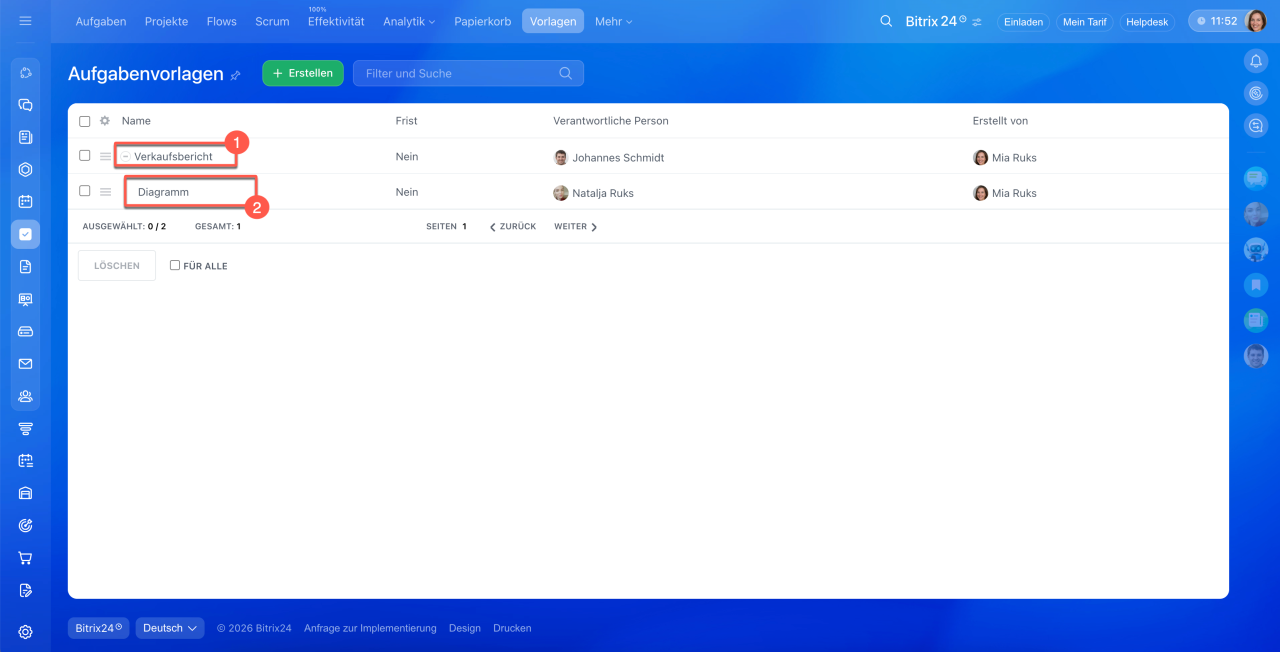
Task: Pin the Aufgabenvorlagen page with pin icon
Action: 236,75
